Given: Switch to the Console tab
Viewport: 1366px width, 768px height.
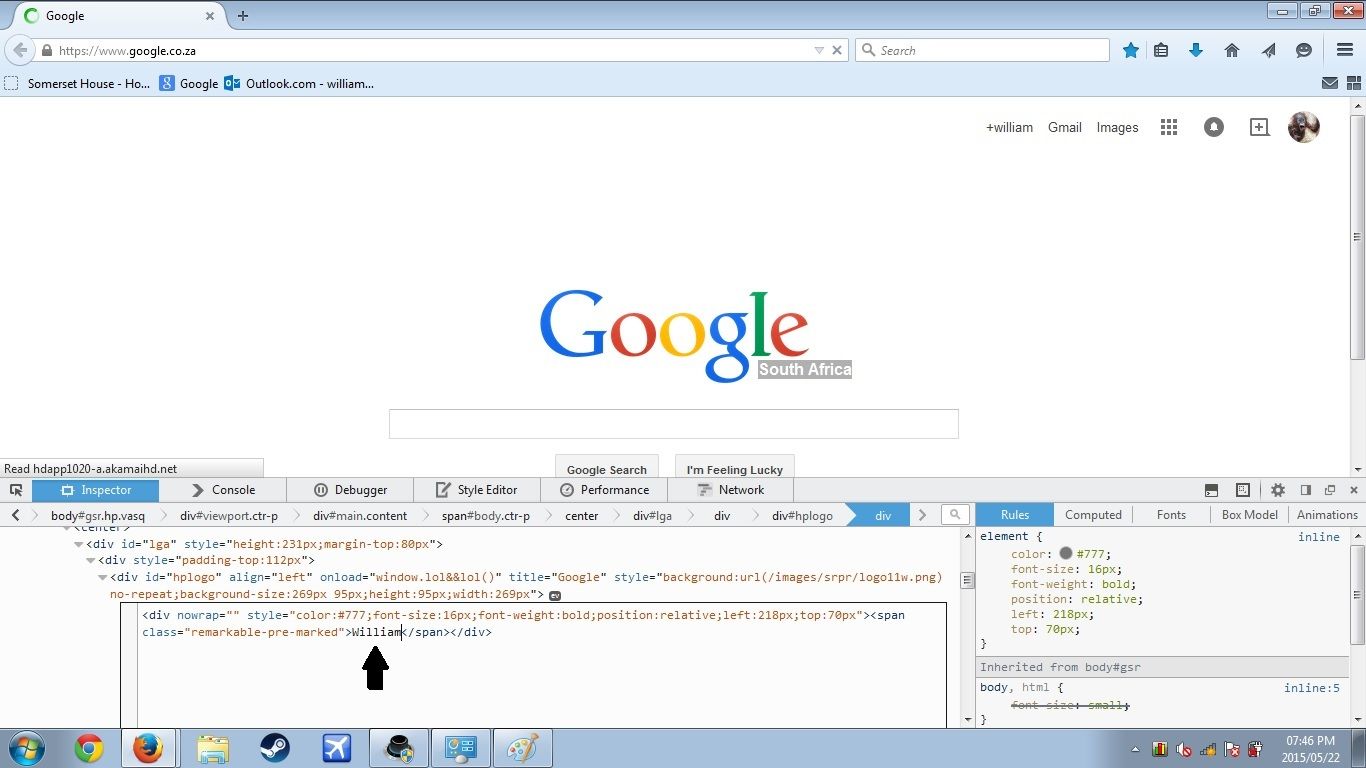Looking at the screenshot, I should coord(222,490).
